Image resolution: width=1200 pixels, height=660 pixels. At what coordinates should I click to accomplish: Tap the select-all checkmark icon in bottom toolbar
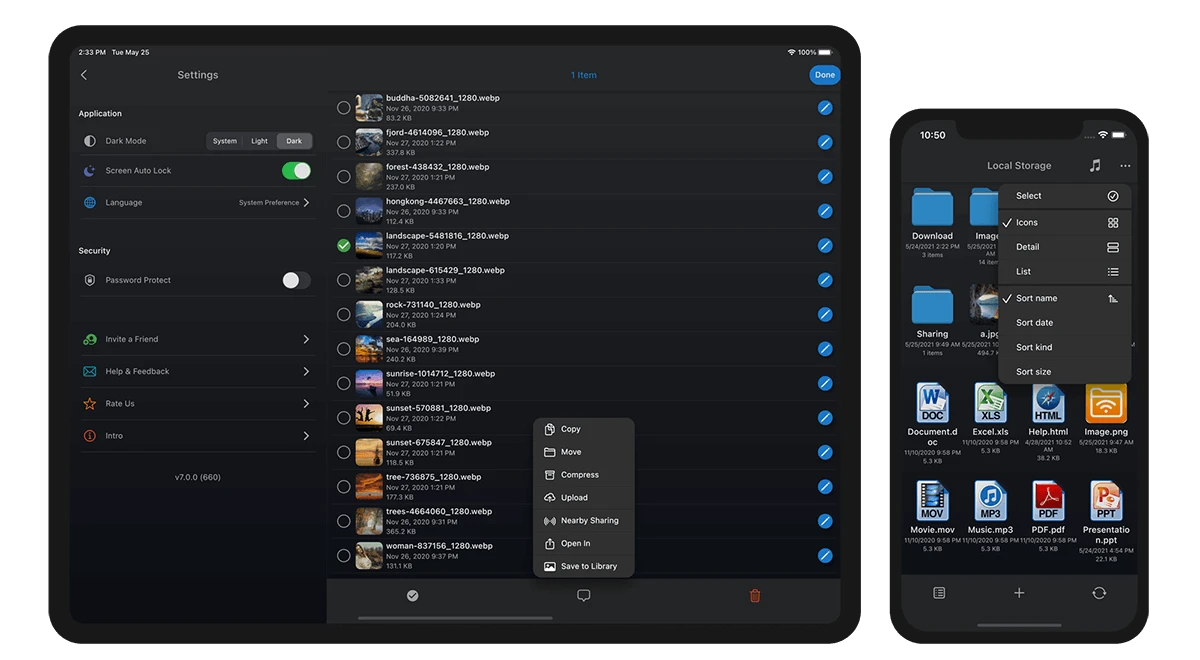(413, 595)
